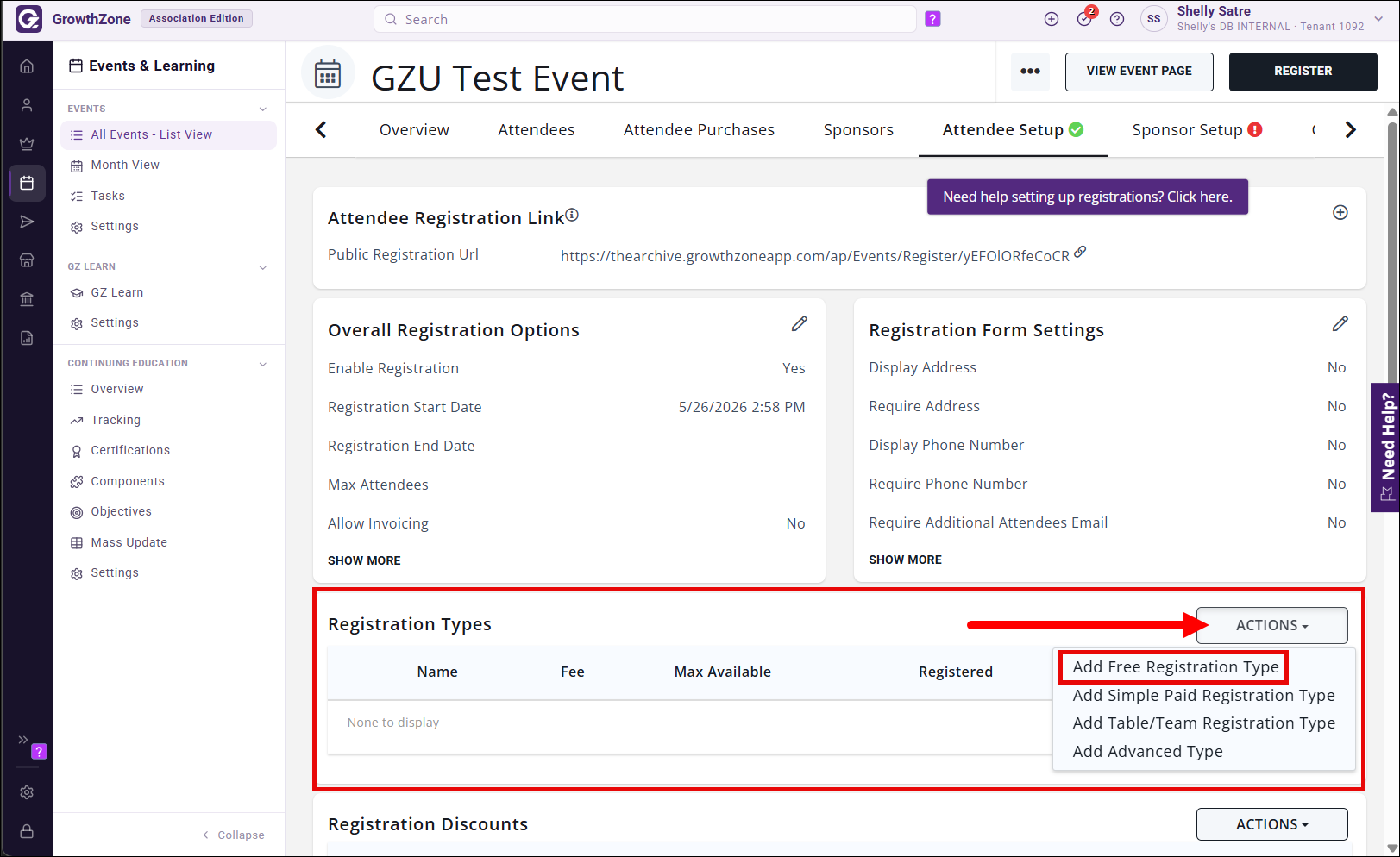This screenshot has height=857, width=1400.
Task: Click the quick add plus icon in the top bar
Action: (x=1052, y=19)
